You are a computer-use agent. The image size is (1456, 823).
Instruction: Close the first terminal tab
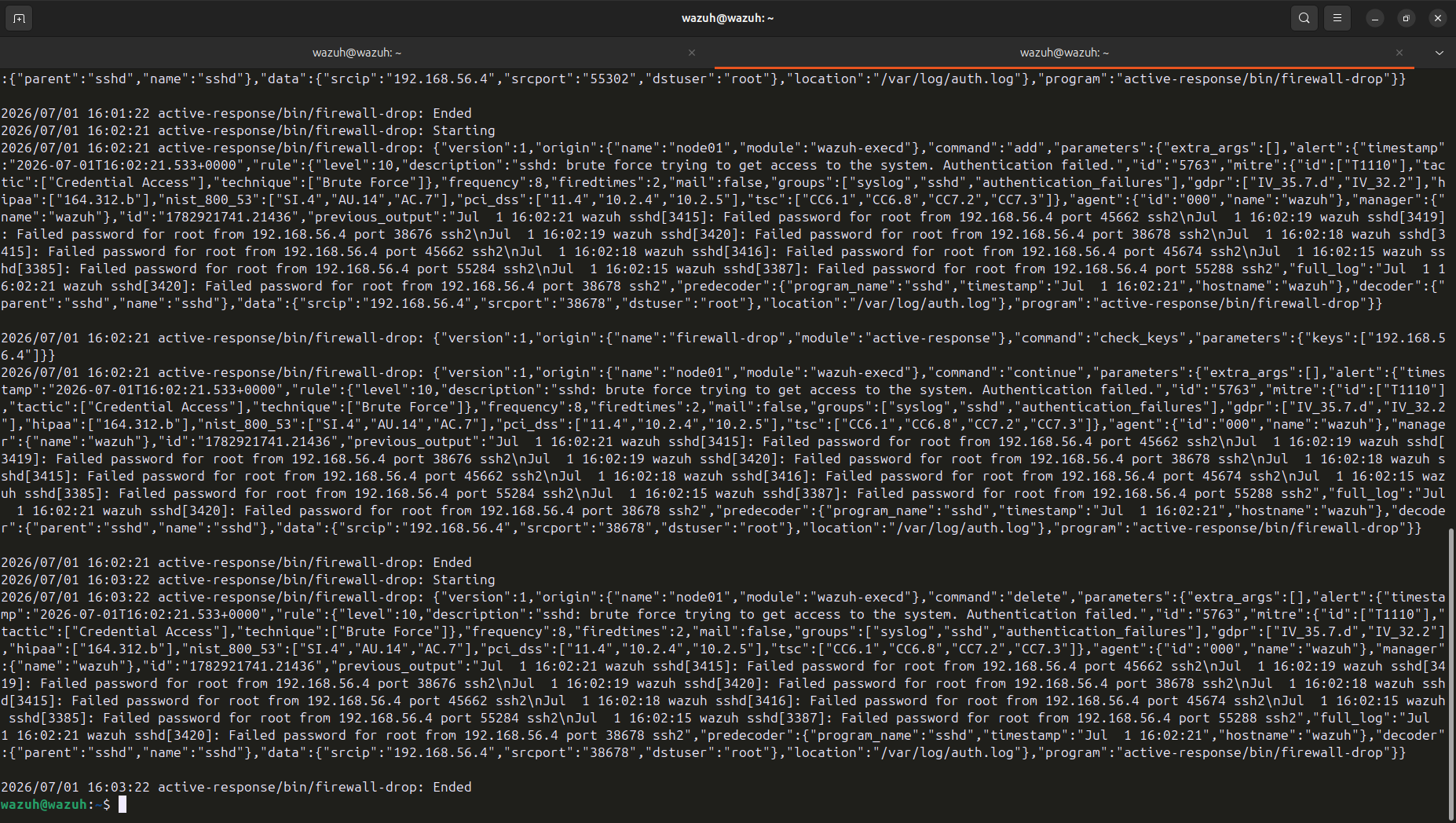pyautogui.click(x=692, y=53)
